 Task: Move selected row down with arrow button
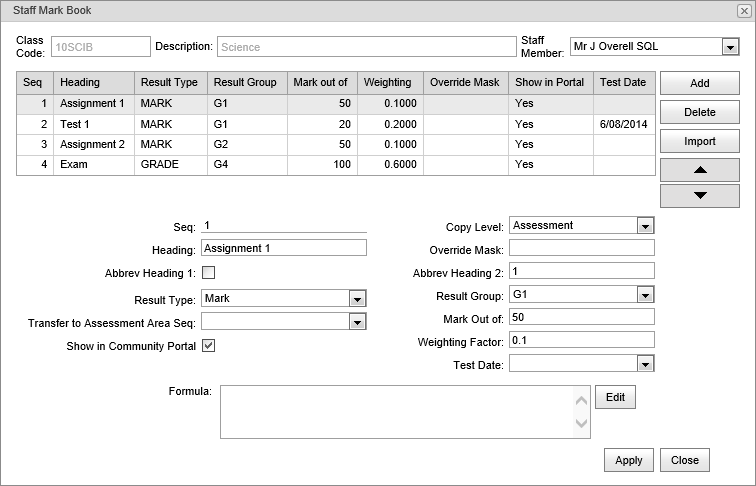700,195
